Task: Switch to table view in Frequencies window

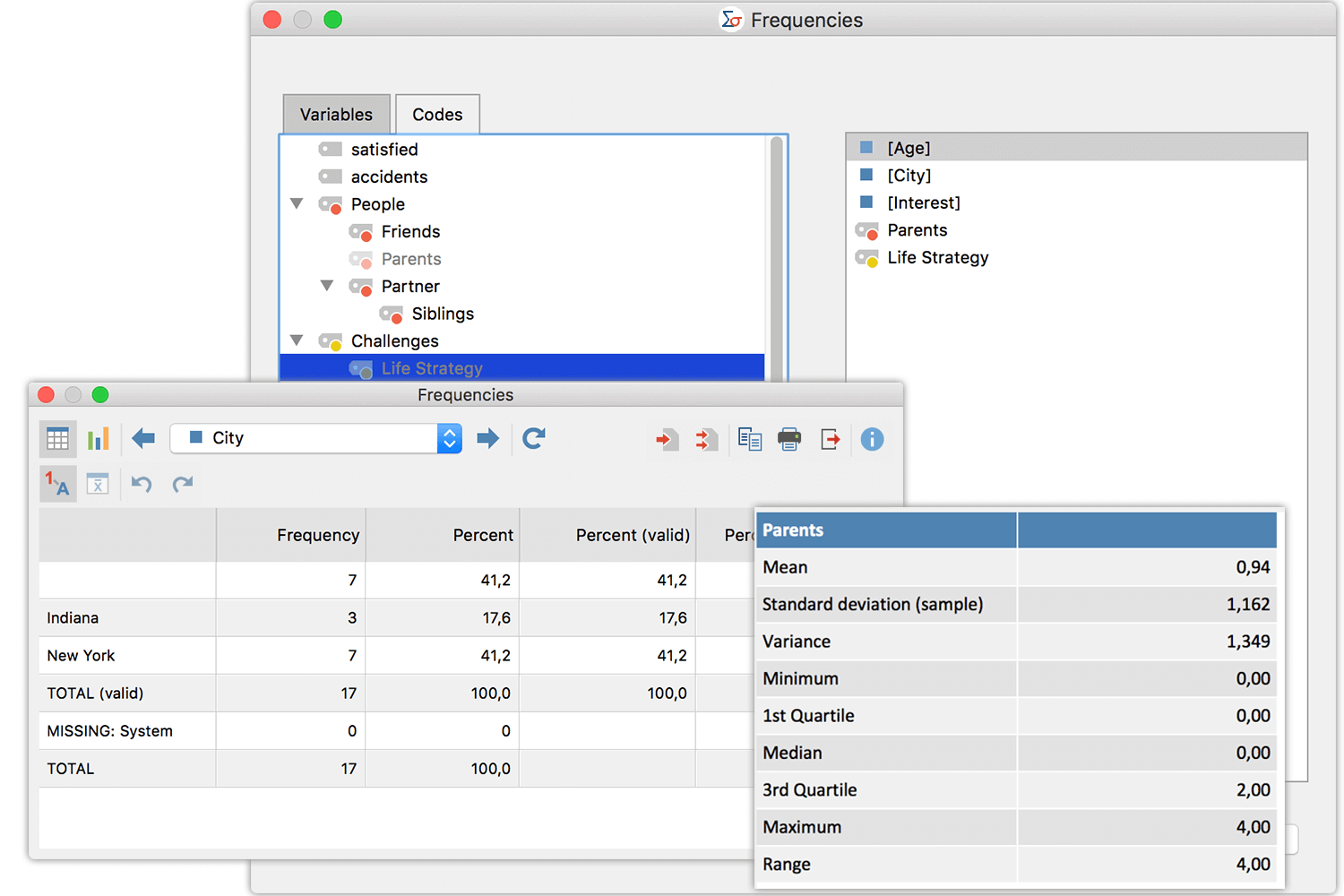Action: [57, 439]
